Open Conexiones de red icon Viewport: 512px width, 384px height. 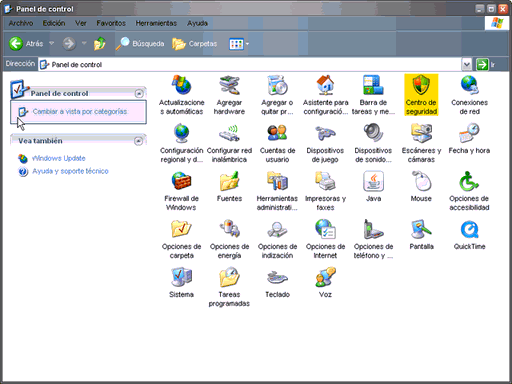coord(469,95)
